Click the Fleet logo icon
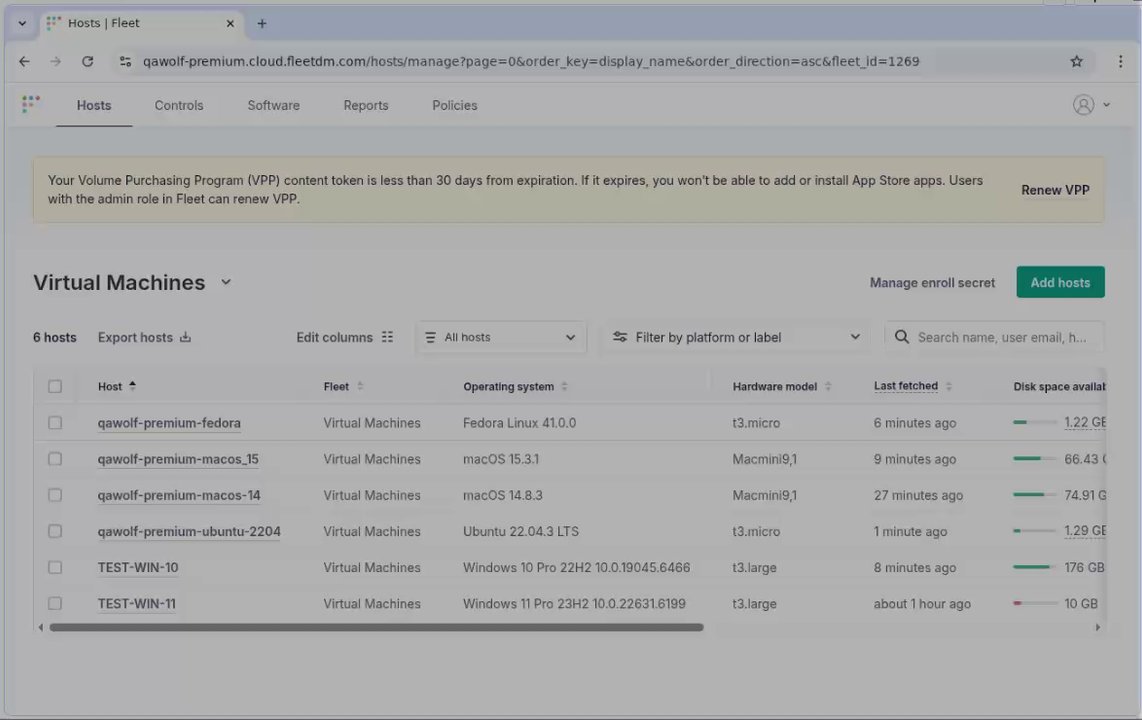Screen dimensions: 1142x720 pyautogui.click(x=31, y=104)
